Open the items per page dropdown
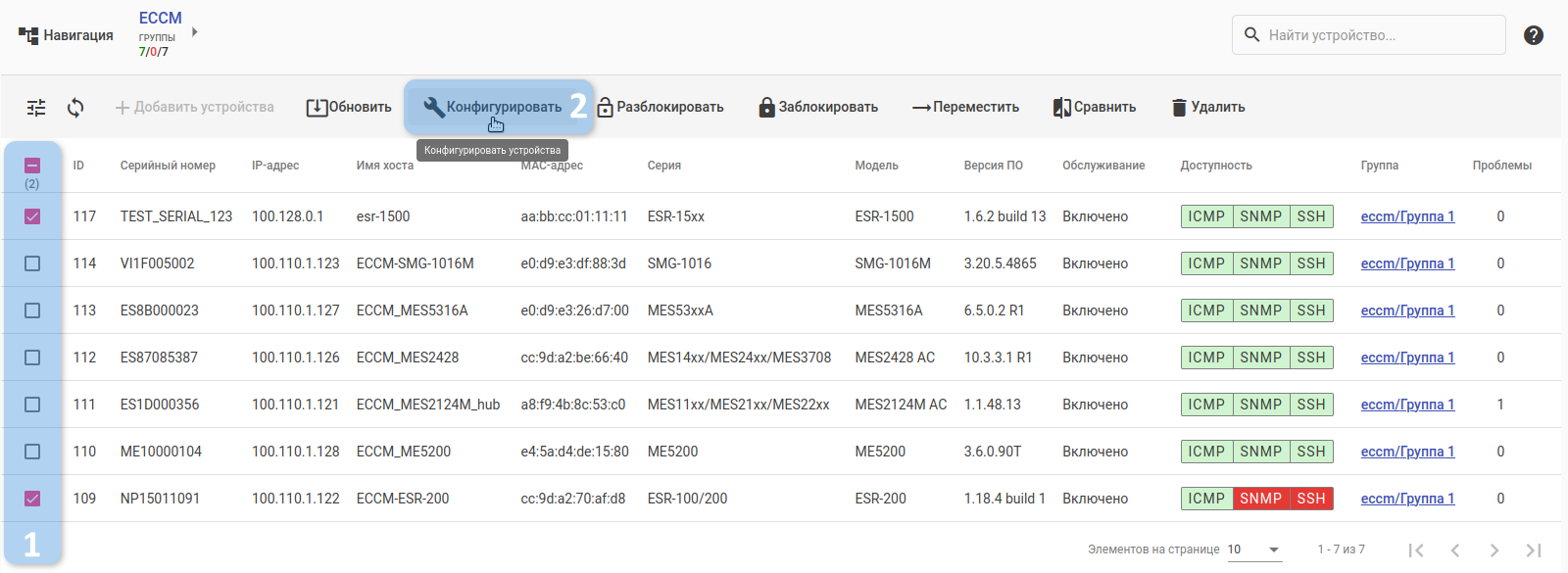1568x573 pixels. point(1254,549)
